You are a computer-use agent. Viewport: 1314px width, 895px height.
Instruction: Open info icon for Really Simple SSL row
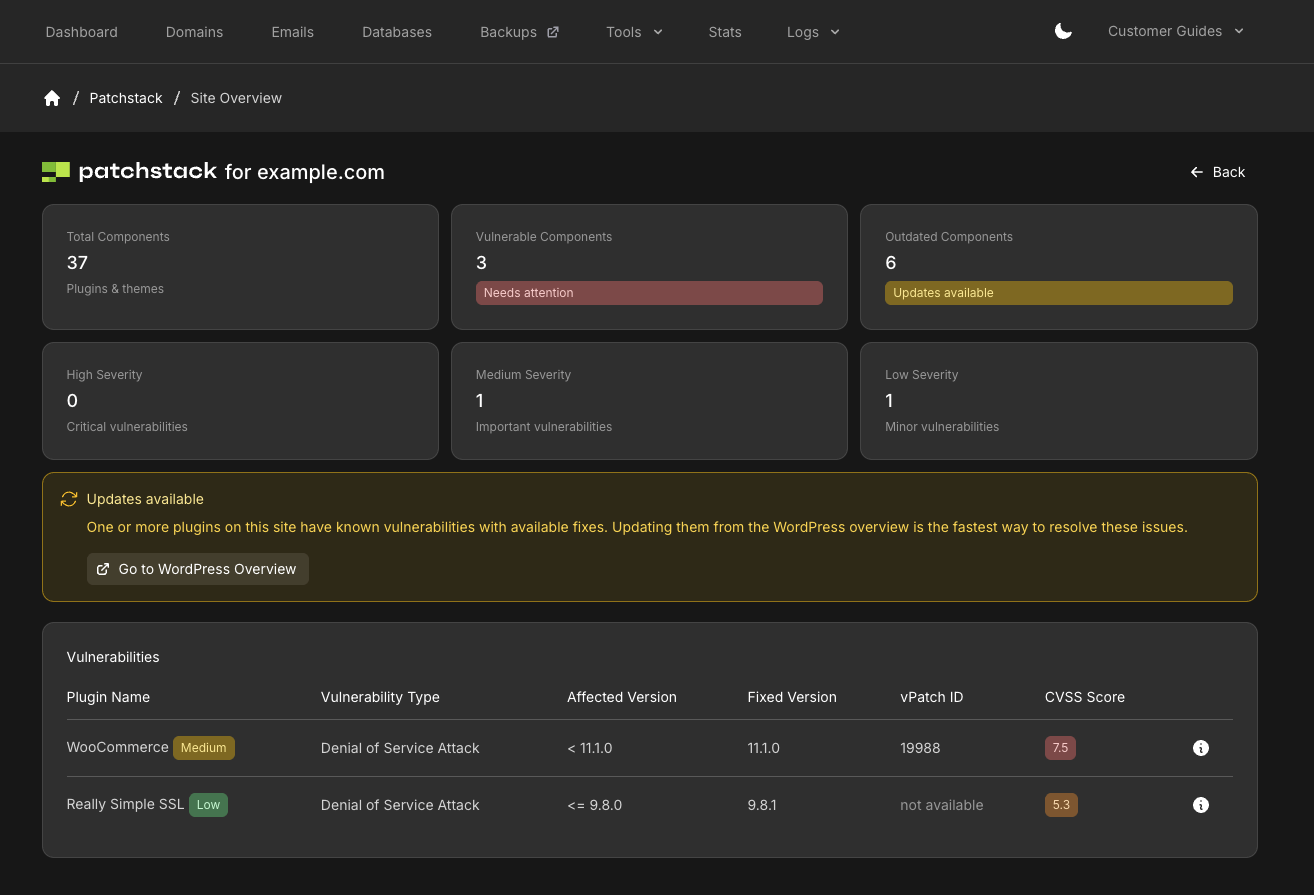coord(1201,805)
